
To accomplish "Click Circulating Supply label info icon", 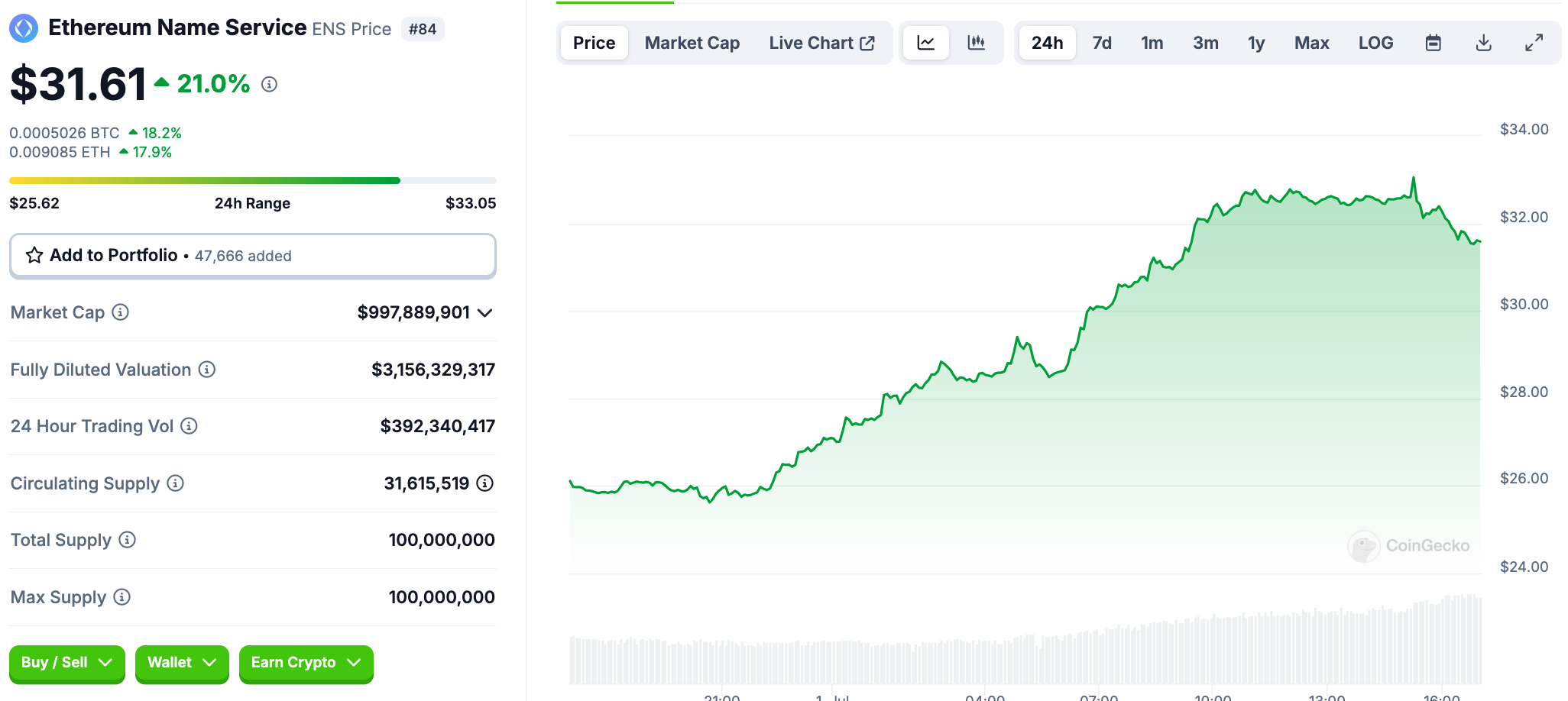I will tap(176, 483).
